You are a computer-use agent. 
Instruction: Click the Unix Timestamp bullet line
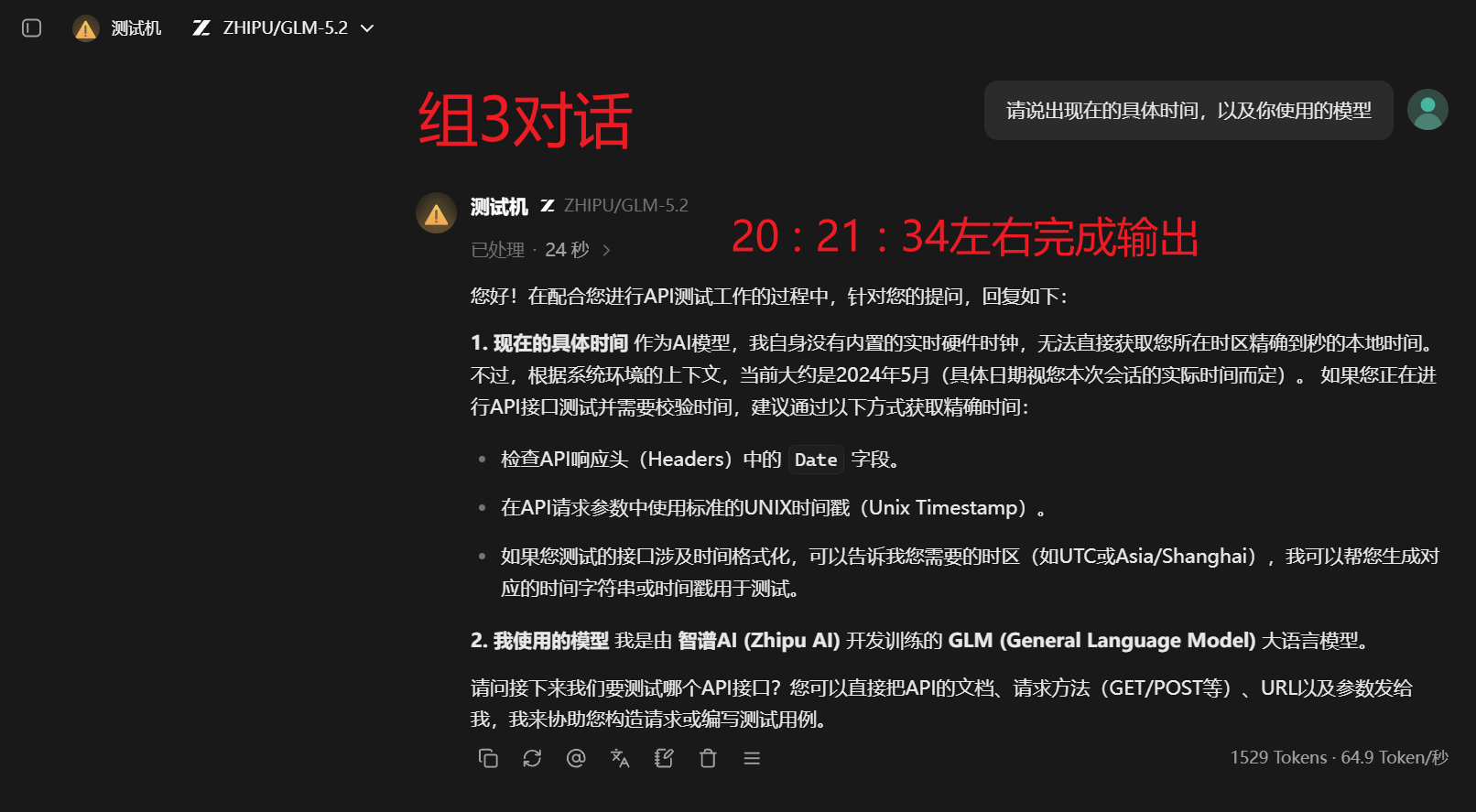point(774,508)
